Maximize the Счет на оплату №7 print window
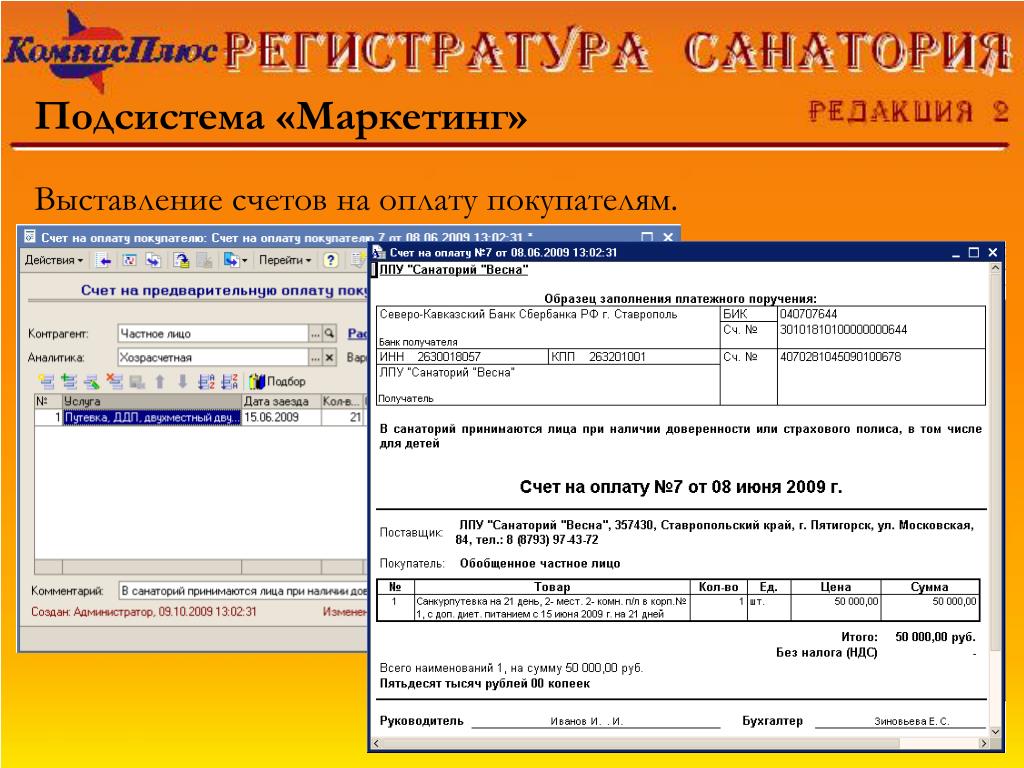 [974, 253]
